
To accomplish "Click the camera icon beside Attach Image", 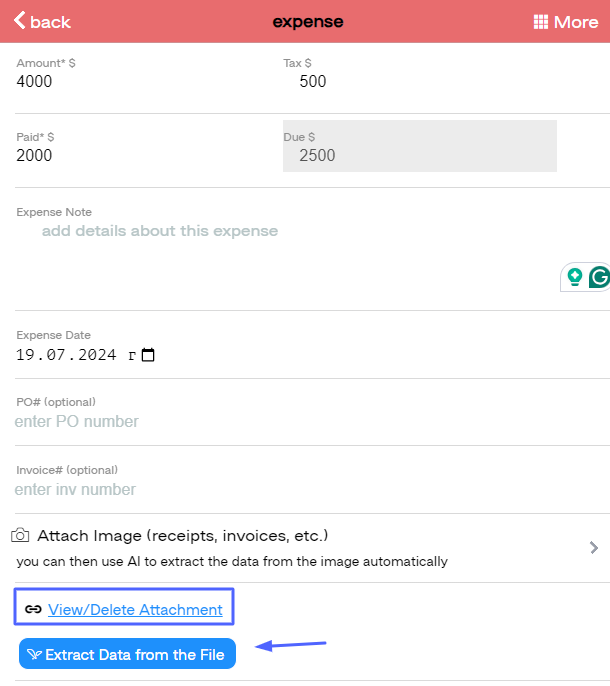I will pos(20,536).
